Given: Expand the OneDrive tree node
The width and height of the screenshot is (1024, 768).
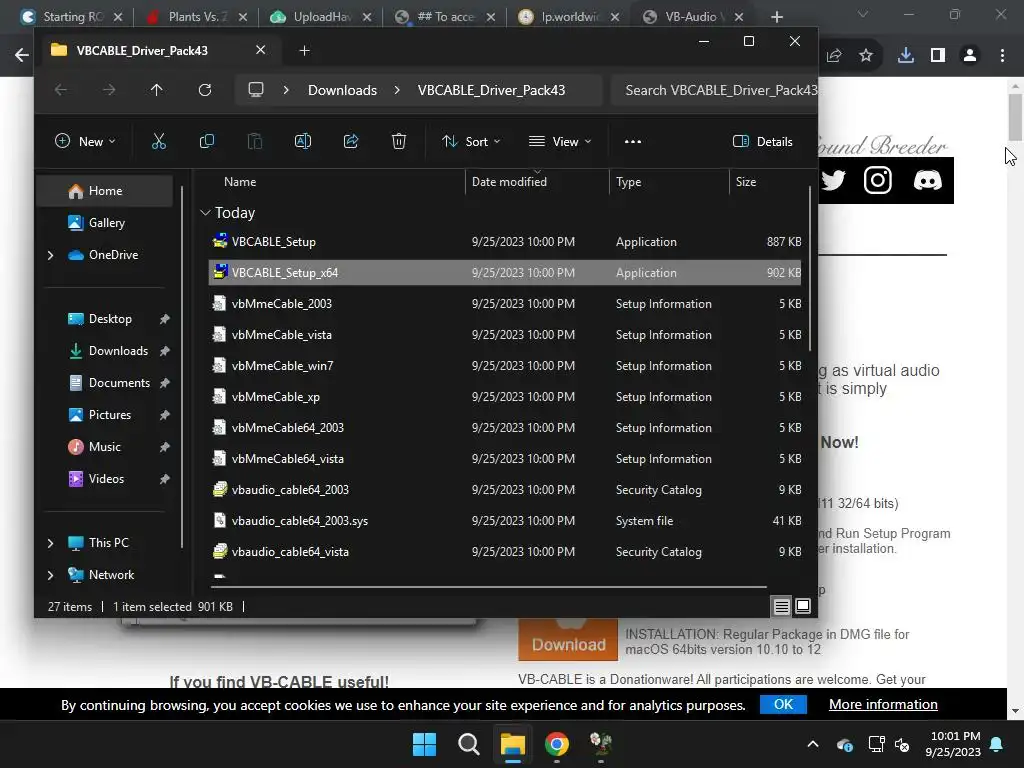Looking at the screenshot, I should [50, 255].
